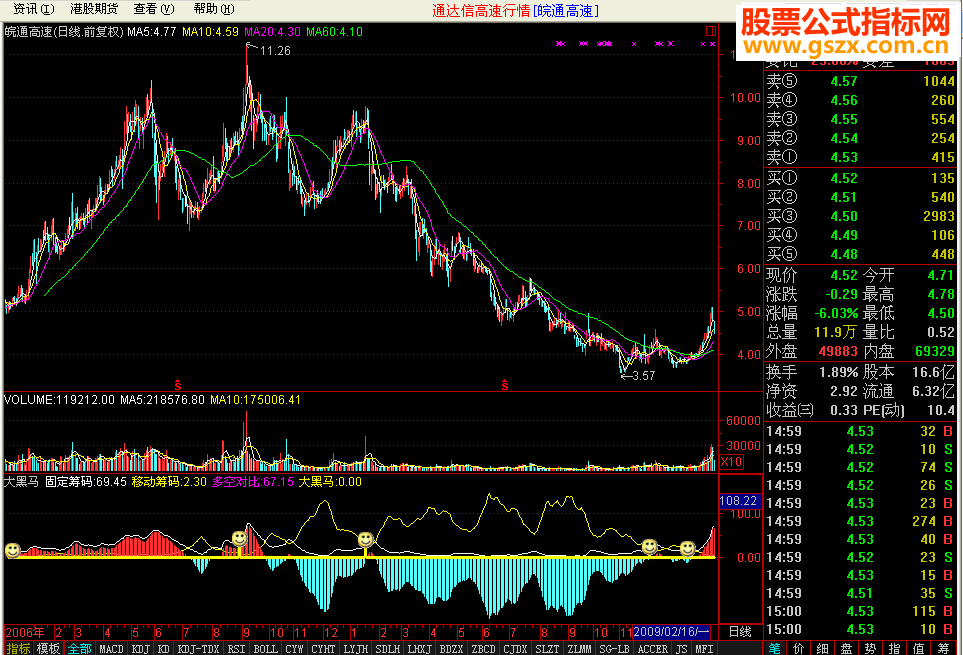Click the 通达信高速行情 [皖通高速] title
This screenshot has width=963, height=655.
click(515, 10)
